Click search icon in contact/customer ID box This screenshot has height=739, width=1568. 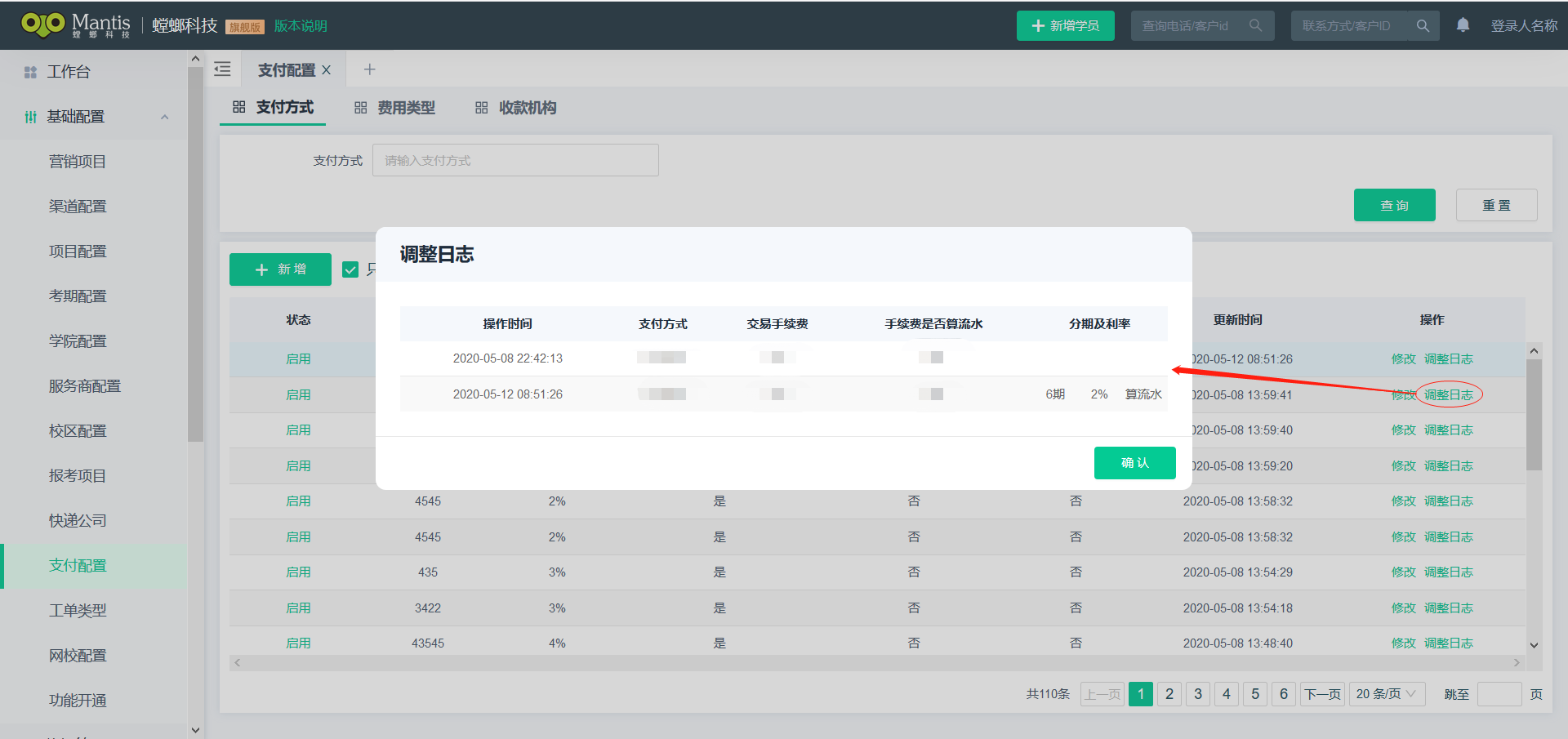(x=1423, y=25)
